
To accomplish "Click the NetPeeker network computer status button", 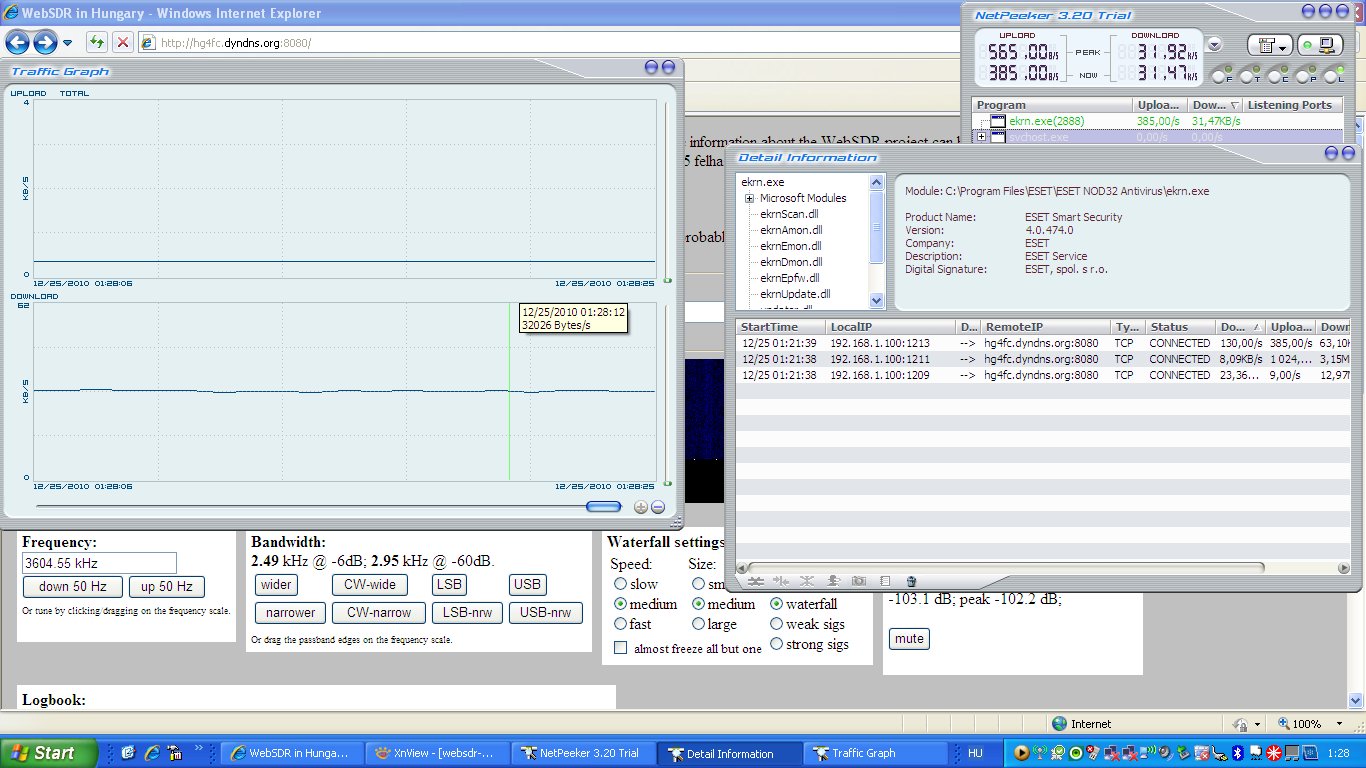I will 1320,46.
